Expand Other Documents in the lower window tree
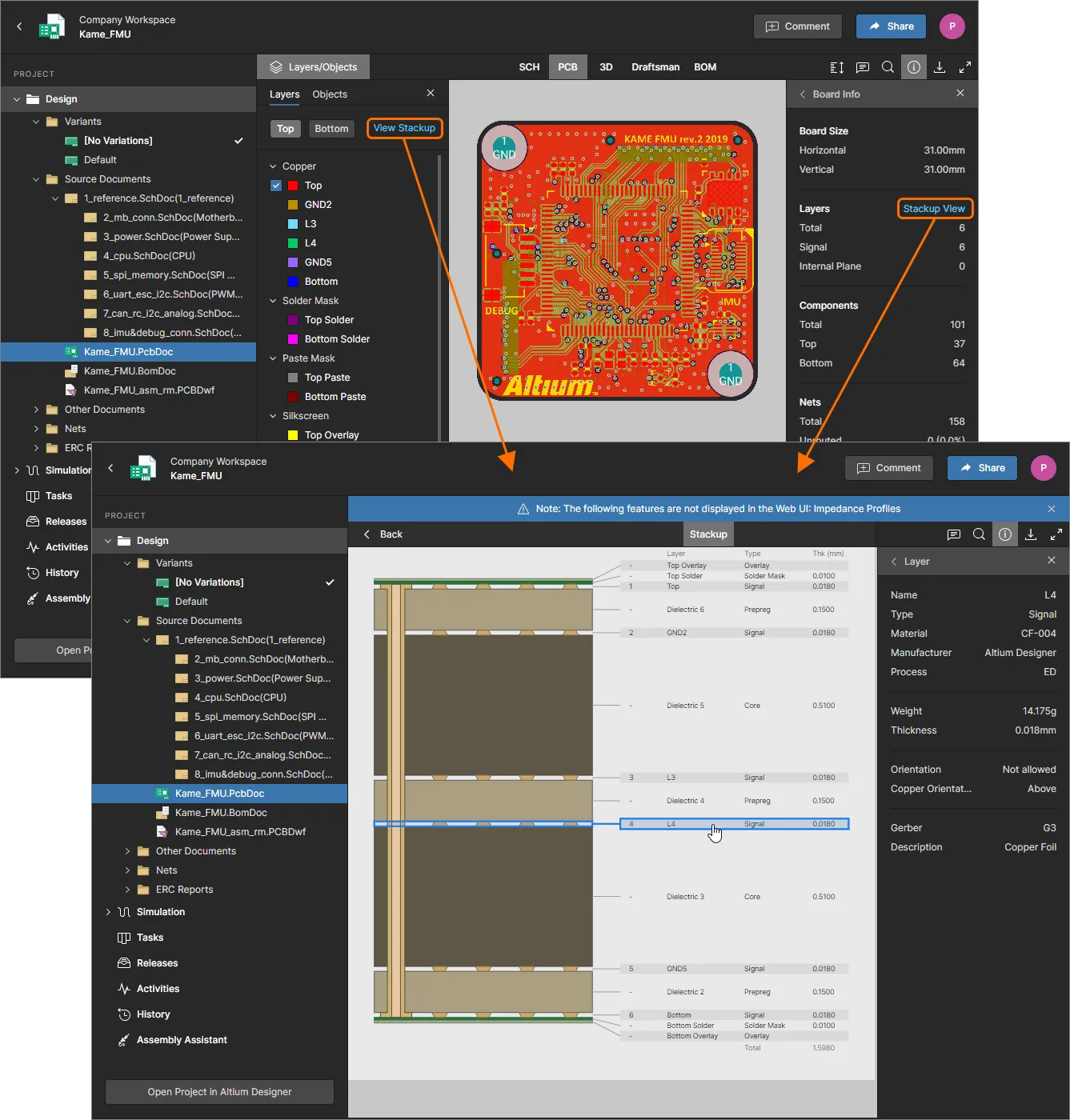This screenshot has width=1070, height=1120. click(x=127, y=851)
